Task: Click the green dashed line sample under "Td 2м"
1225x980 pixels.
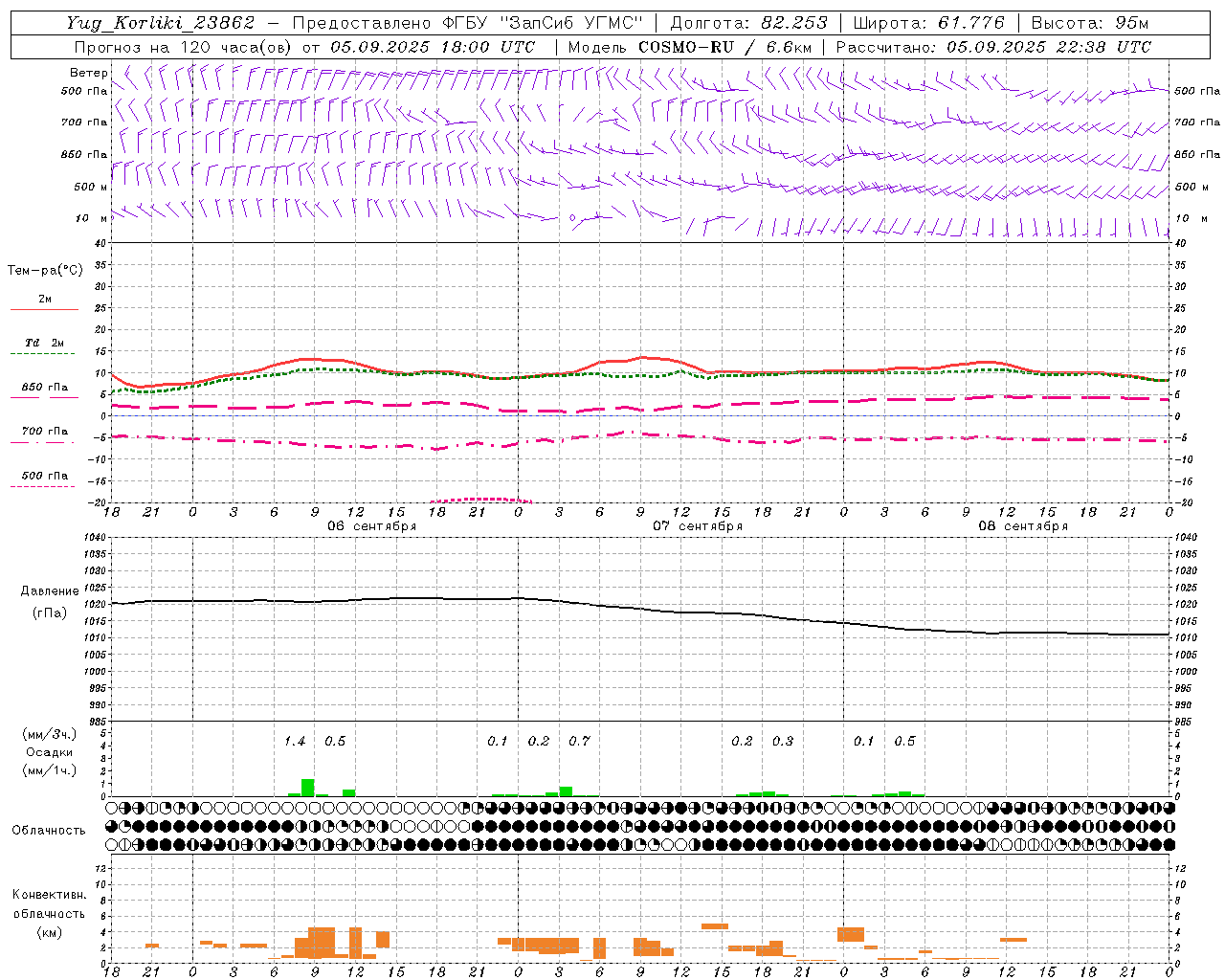Action: coord(44,354)
